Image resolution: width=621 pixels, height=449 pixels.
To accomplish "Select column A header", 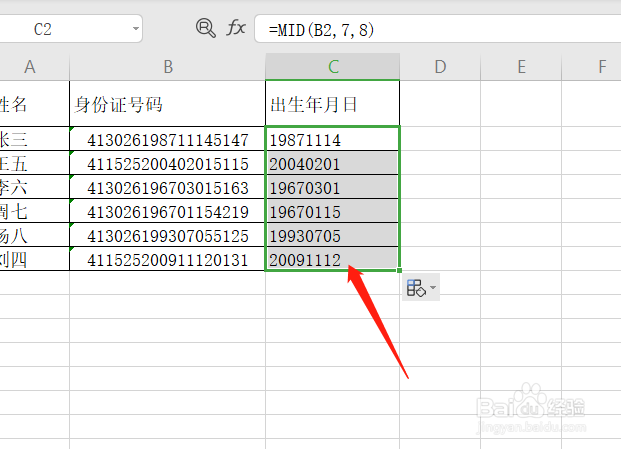I will tap(34, 67).
